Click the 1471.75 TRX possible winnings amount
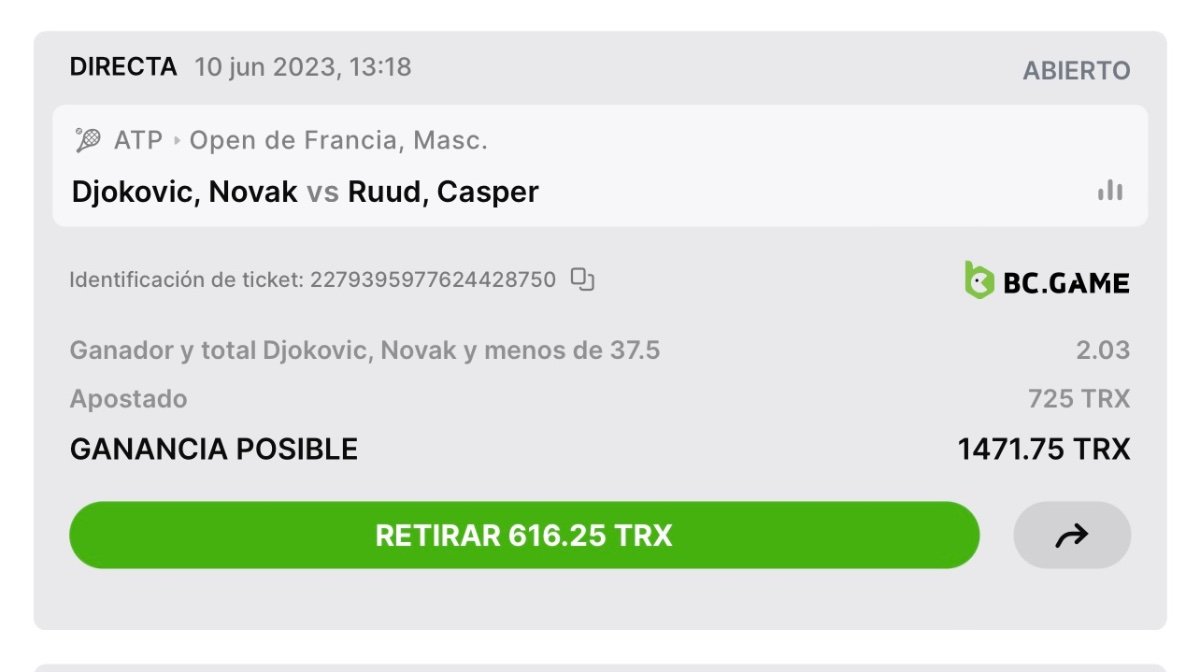Image resolution: width=1200 pixels, height=672 pixels. coord(1044,450)
